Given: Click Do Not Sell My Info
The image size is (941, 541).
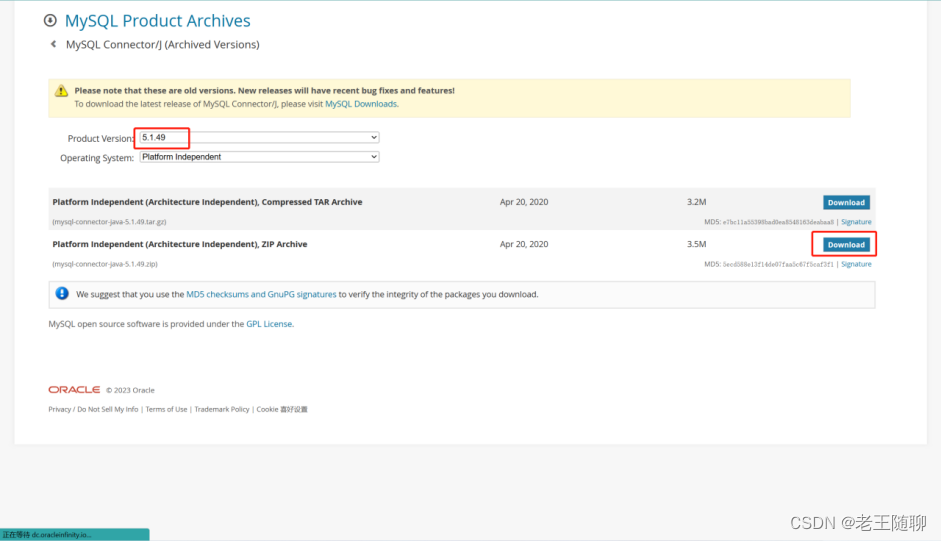Looking at the screenshot, I should pyautogui.click(x=108, y=409).
